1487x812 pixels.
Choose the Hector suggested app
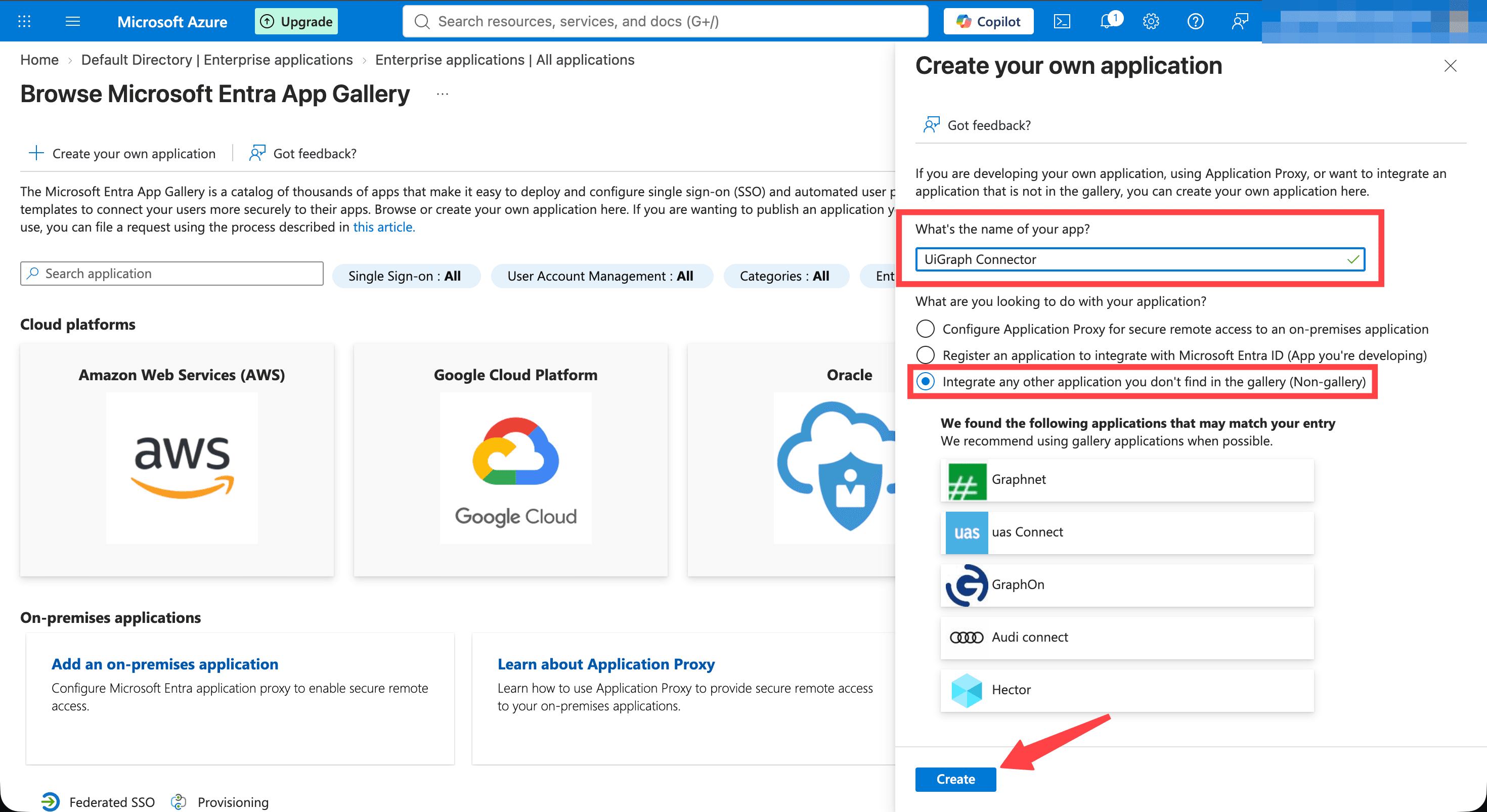pos(1127,690)
